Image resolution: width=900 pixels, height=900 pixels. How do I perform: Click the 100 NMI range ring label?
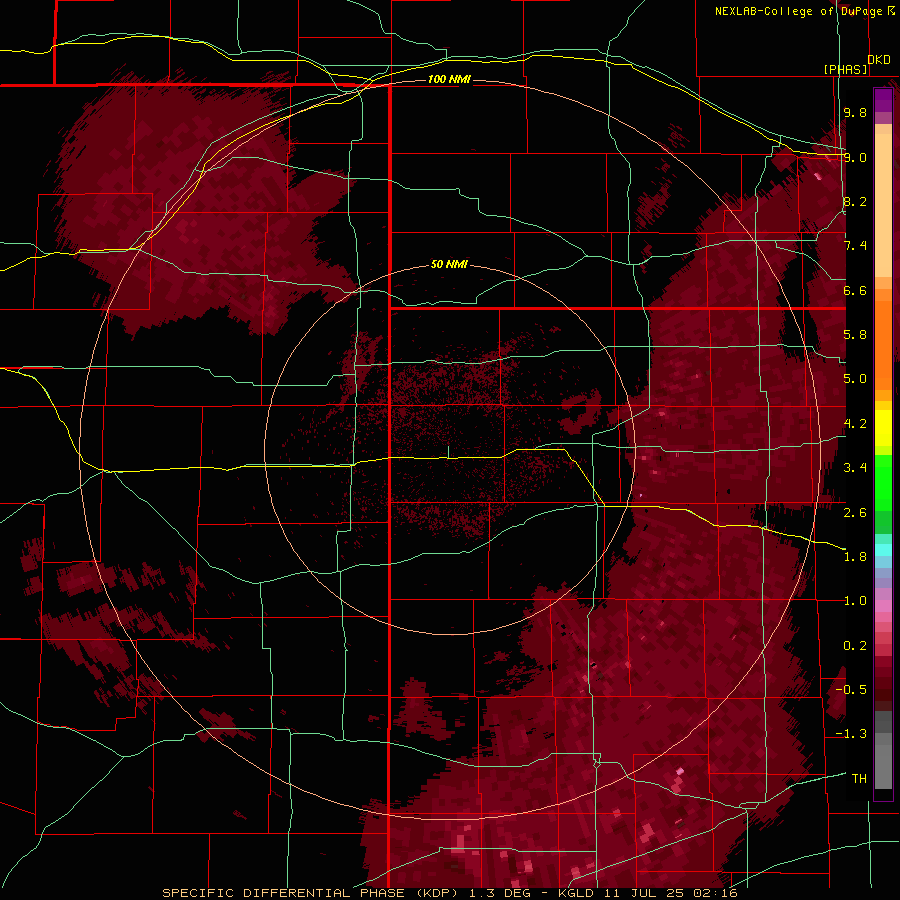[x=449, y=79]
